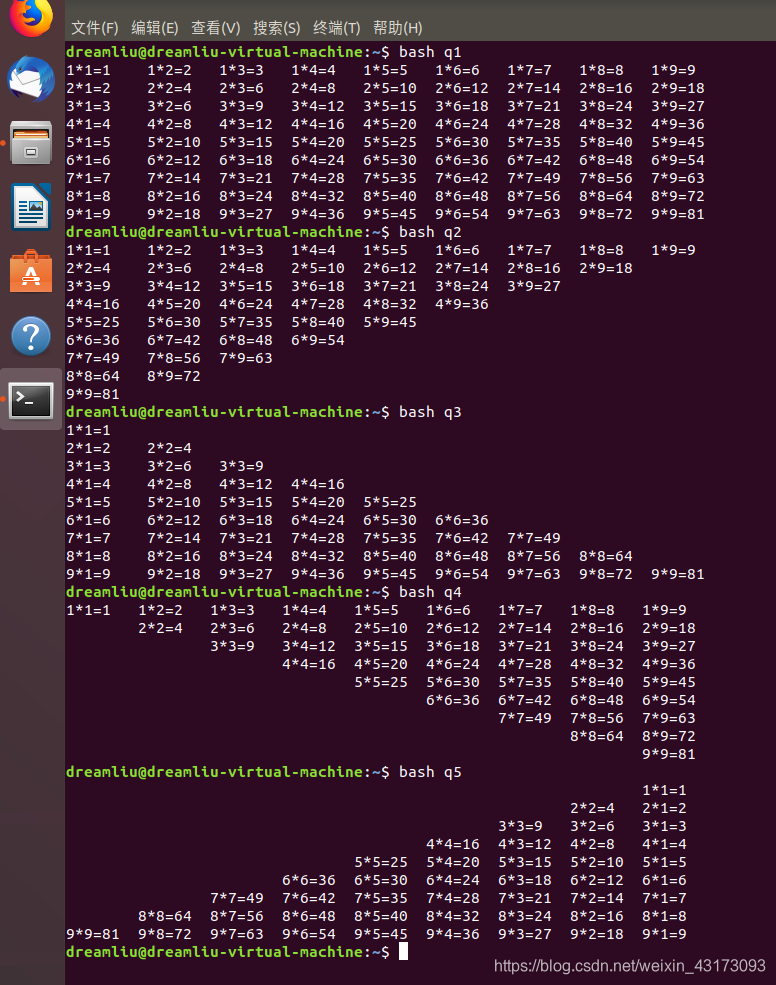
Task: Click '6*6=36' ending q3's sixth row
Action: coord(462,520)
